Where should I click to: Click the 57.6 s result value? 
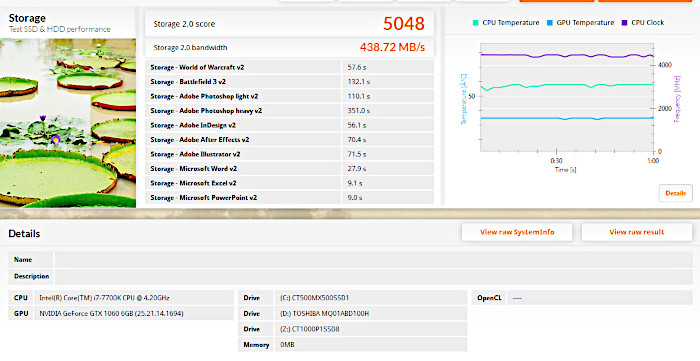[357, 67]
